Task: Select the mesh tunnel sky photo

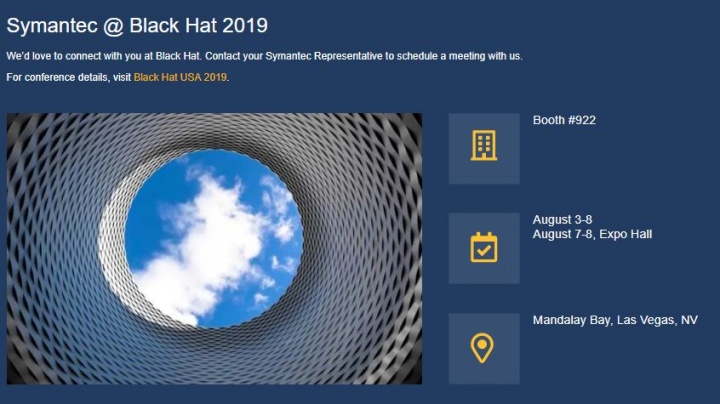Action: pos(214,248)
